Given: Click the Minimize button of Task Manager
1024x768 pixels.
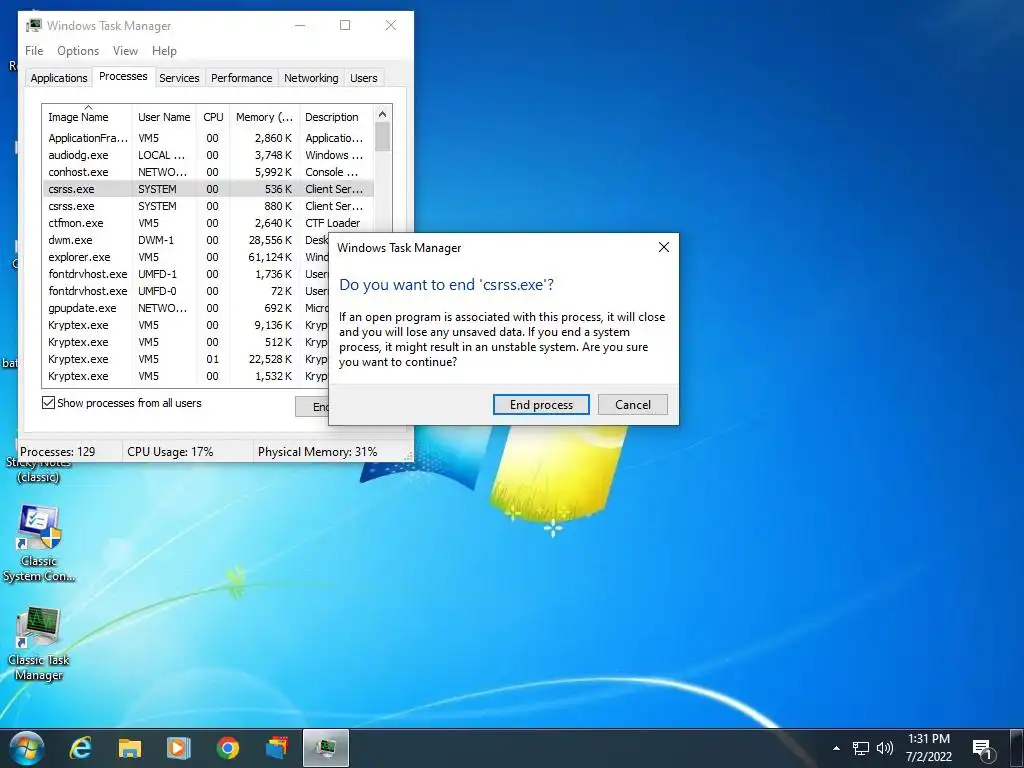Looking at the screenshot, I should pos(300,25).
